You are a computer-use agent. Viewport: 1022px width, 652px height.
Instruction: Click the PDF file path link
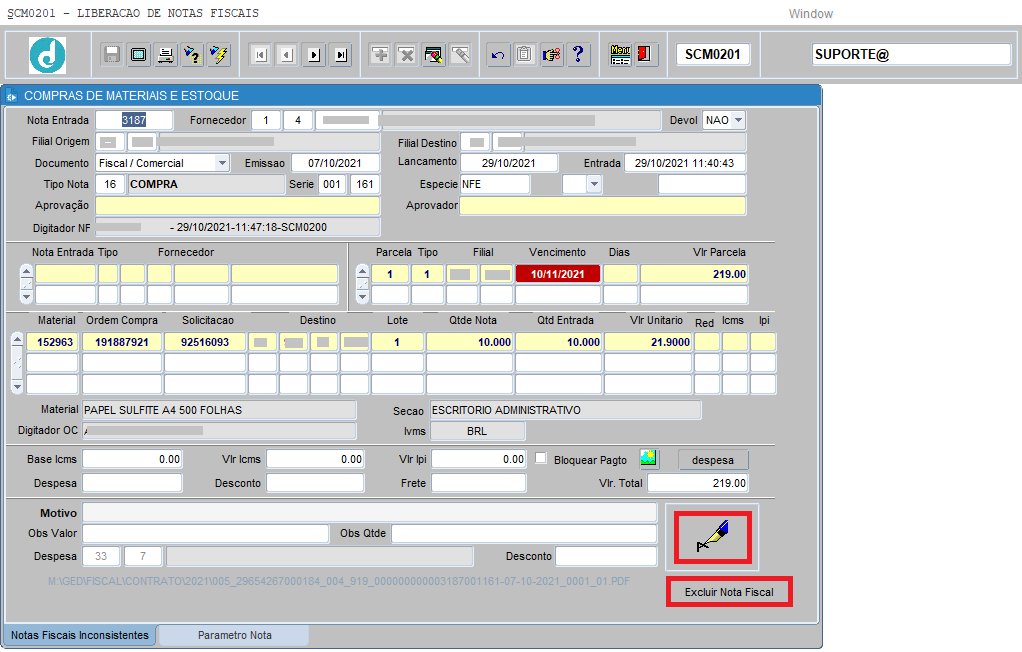pyautogui.click(x=339, y=581)
